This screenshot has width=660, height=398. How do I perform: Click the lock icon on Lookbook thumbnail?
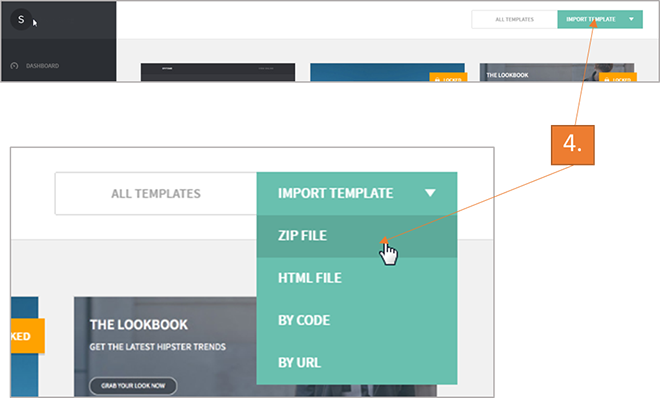(607, 79)
